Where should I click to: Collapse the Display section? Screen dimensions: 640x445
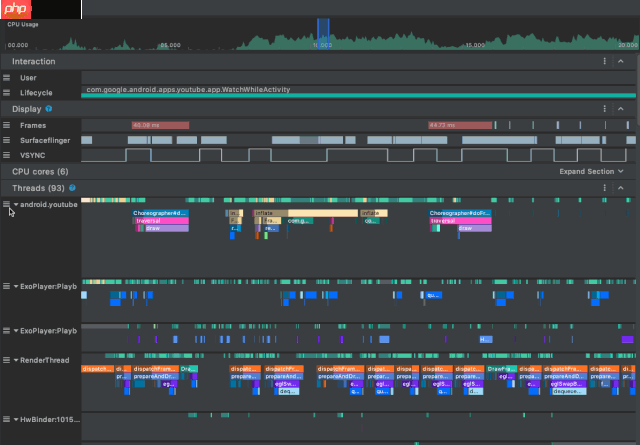pos(621,109)
